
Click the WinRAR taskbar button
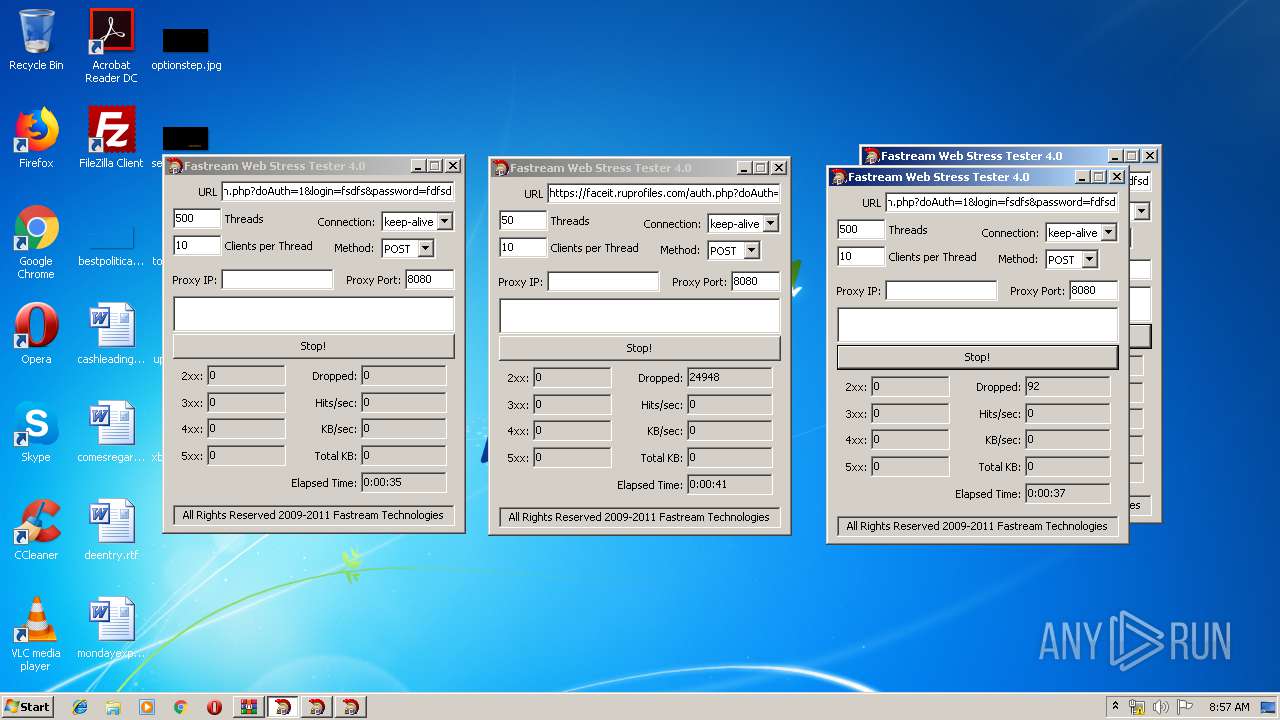click(x=249, y=707)
